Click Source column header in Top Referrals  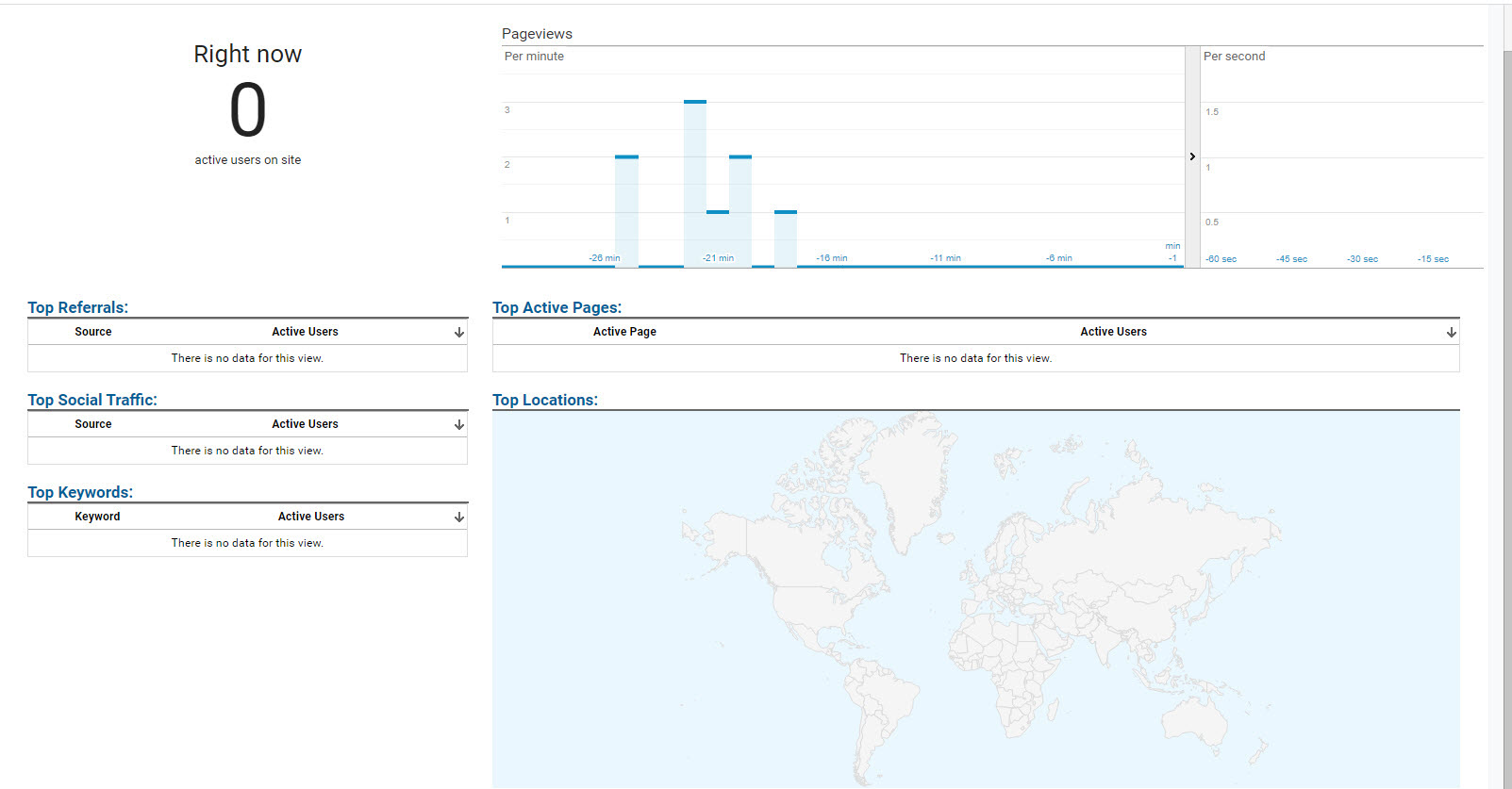tap(93, 332)
